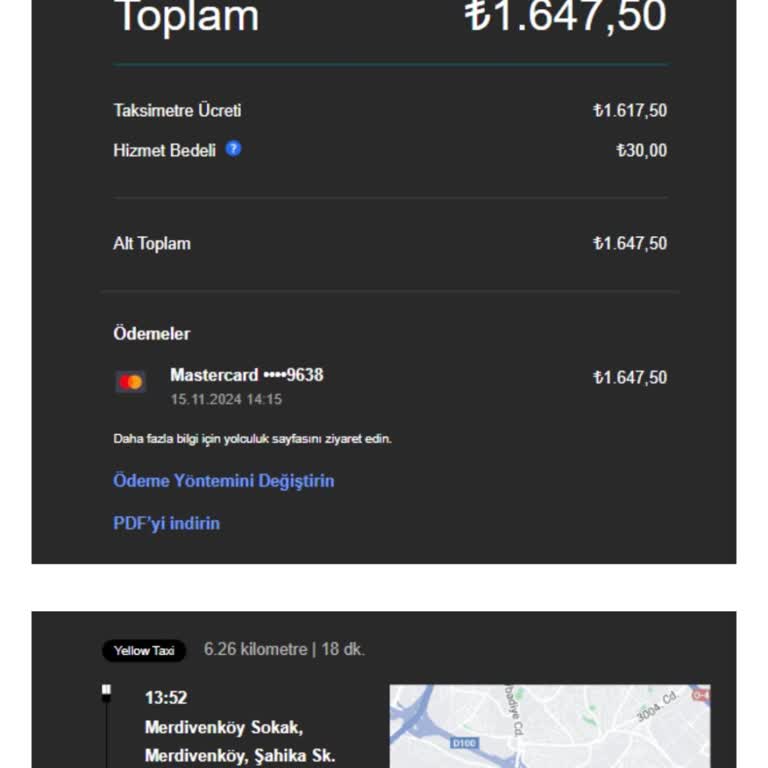The image size is (768, 768).
Task: Click the Mastercard payment amount ₺1.647,50
Action: coord(630,378)
